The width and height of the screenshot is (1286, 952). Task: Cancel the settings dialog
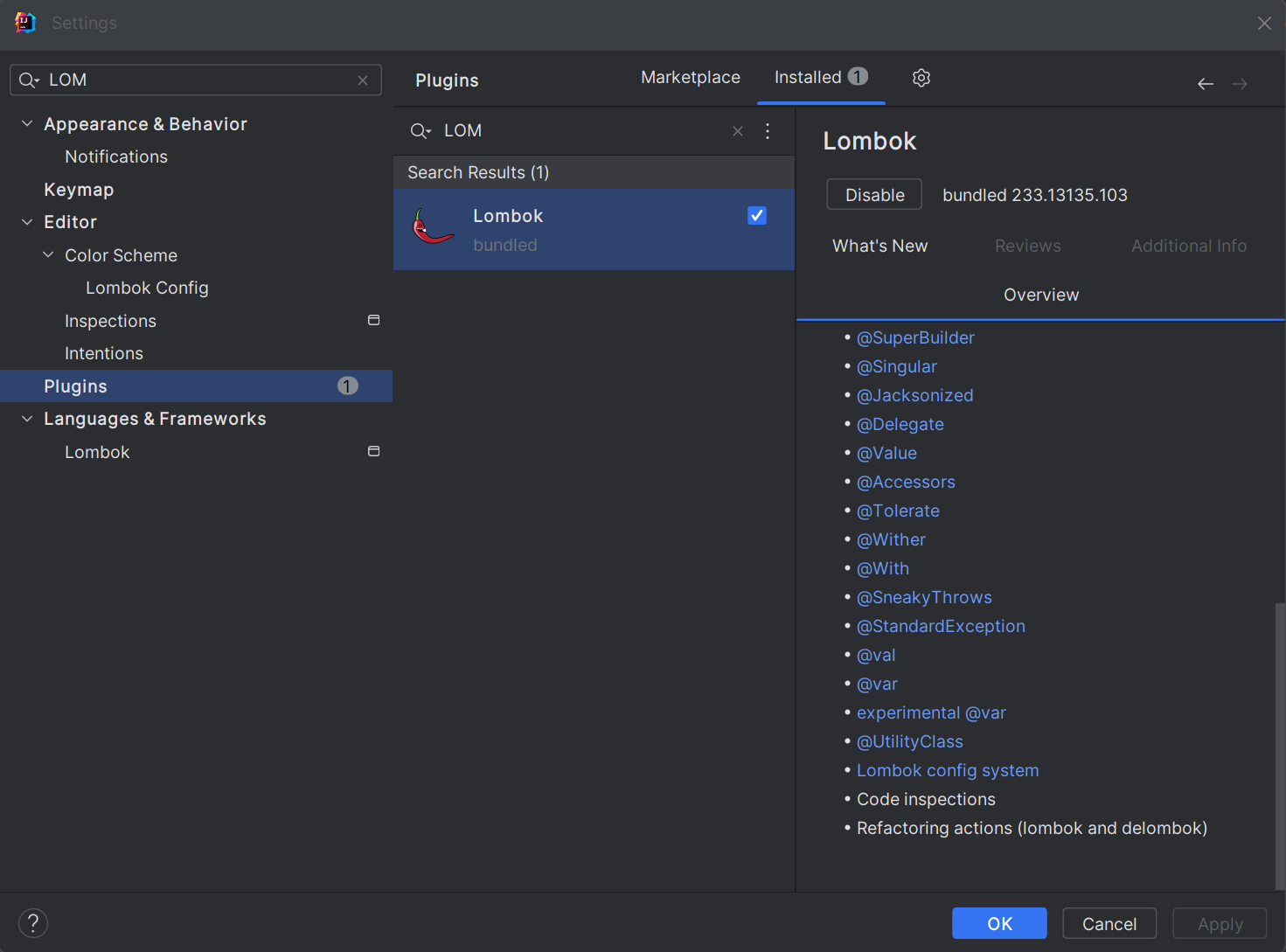point(1109,923)
